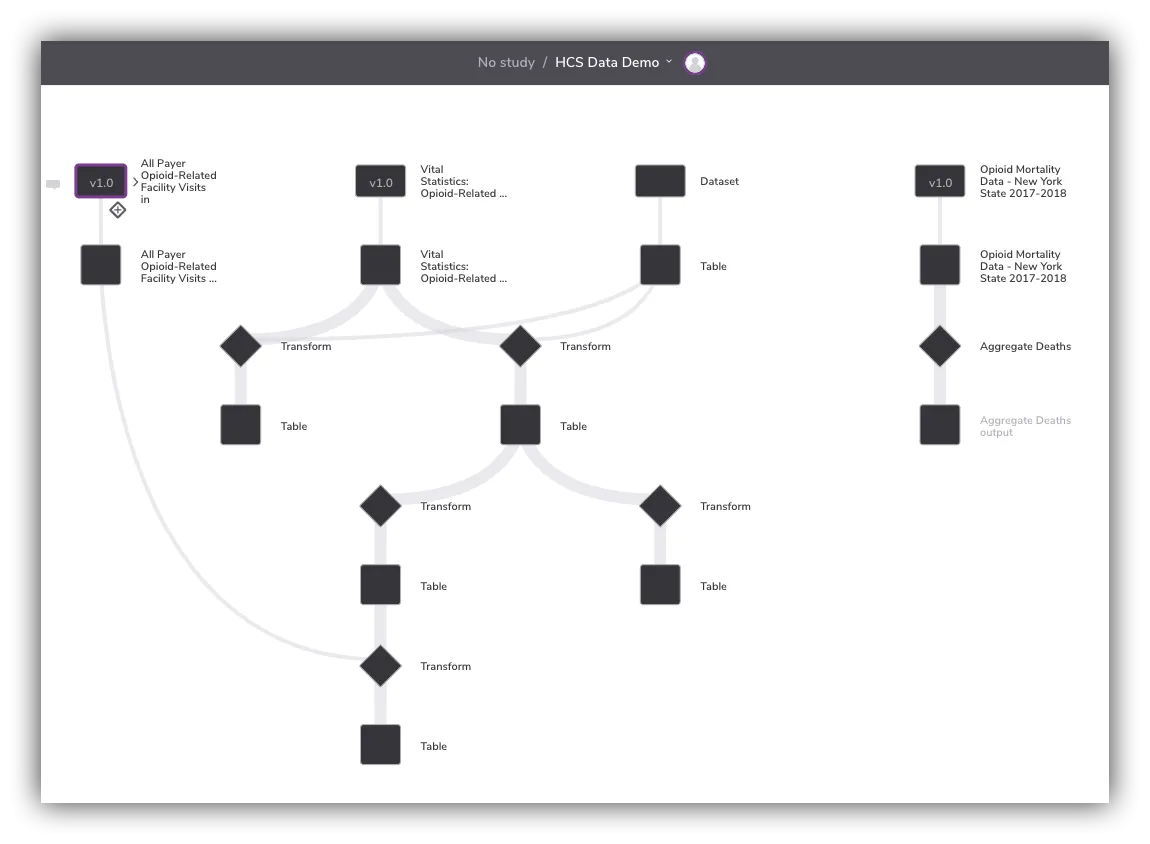Open the HCS Data Demo dropdown
Screen dimensions: 1150x844
pyautogui.click(x=669, y=62)
